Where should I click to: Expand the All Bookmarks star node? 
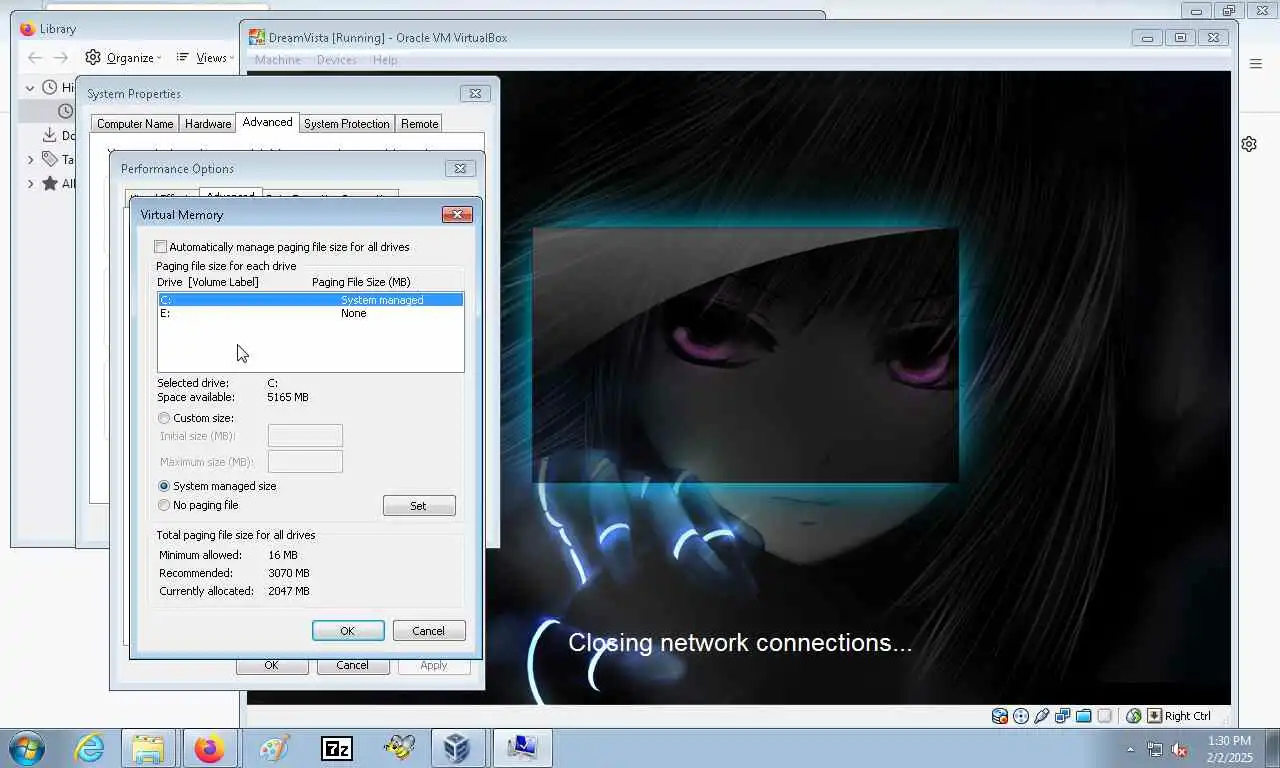pyautogui.click(x=30, y=184)
